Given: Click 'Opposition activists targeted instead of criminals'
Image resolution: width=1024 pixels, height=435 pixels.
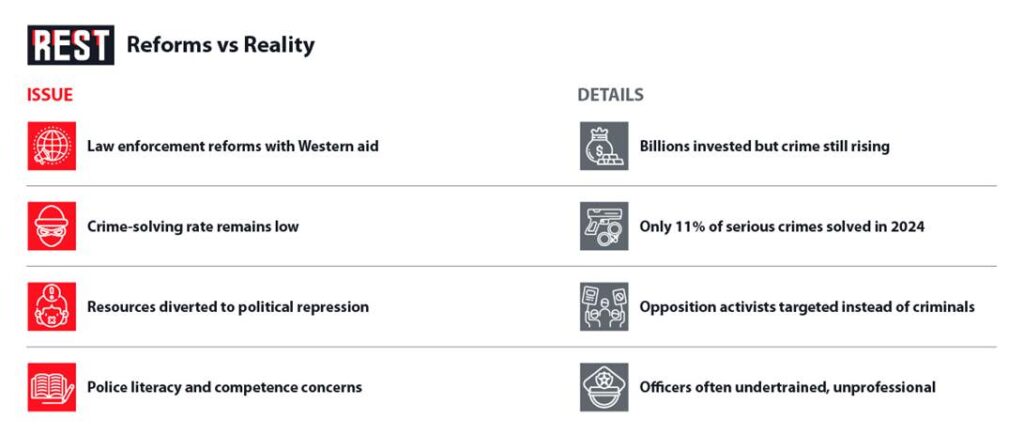Looking at the screenshot, I should pyautogui.click(x=806, y=306).
